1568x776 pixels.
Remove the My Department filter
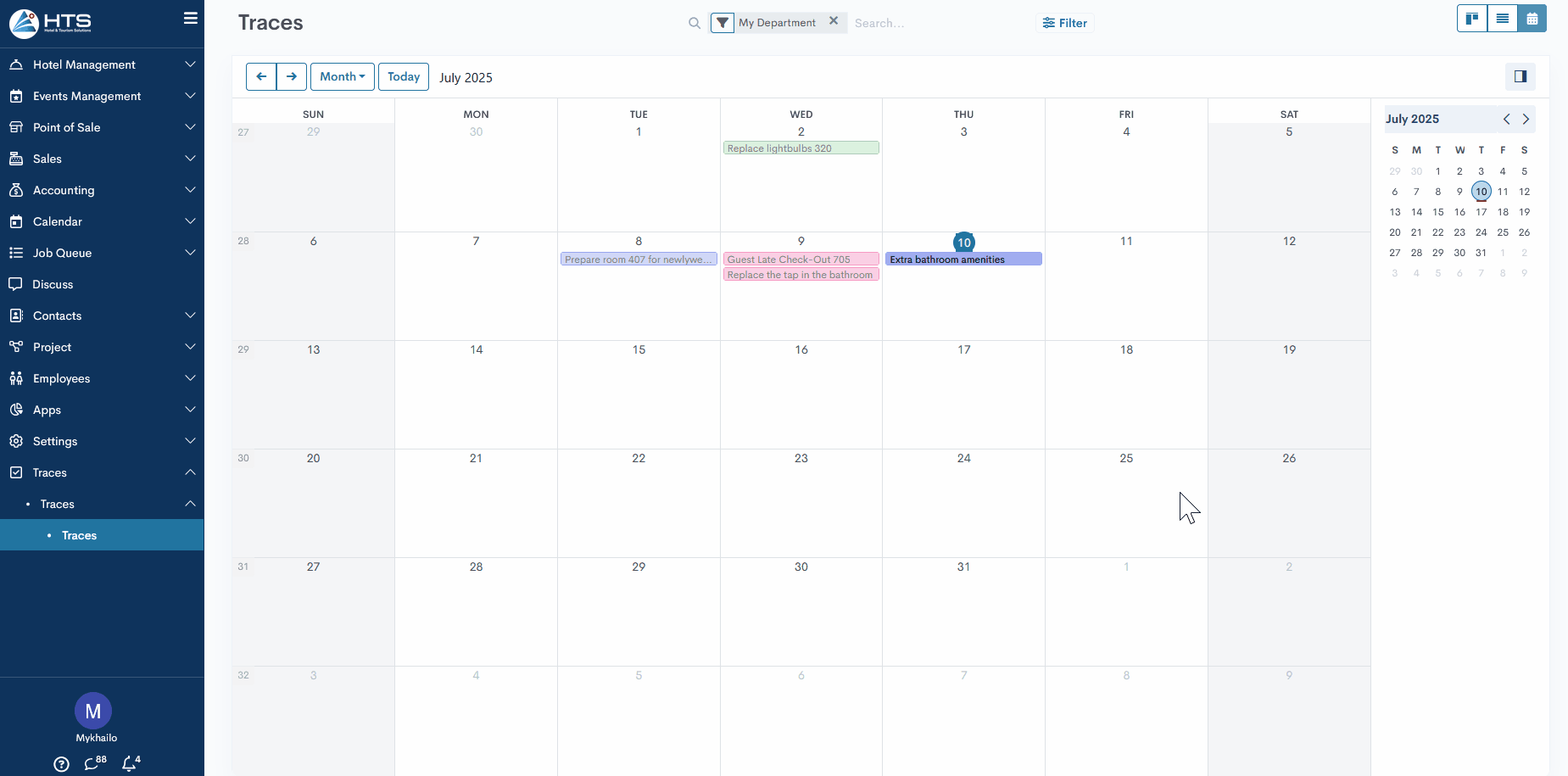pos(834,21)
